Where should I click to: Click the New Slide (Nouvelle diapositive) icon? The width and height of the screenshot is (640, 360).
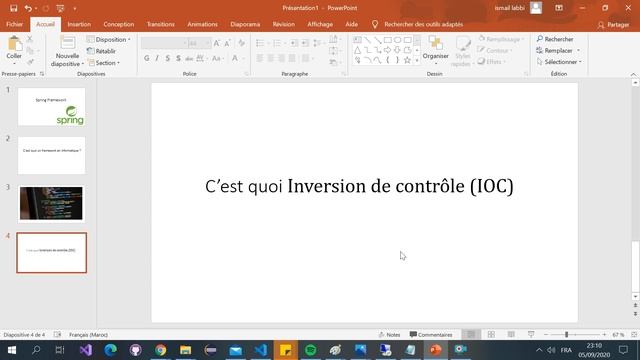(x=67, y=43)
